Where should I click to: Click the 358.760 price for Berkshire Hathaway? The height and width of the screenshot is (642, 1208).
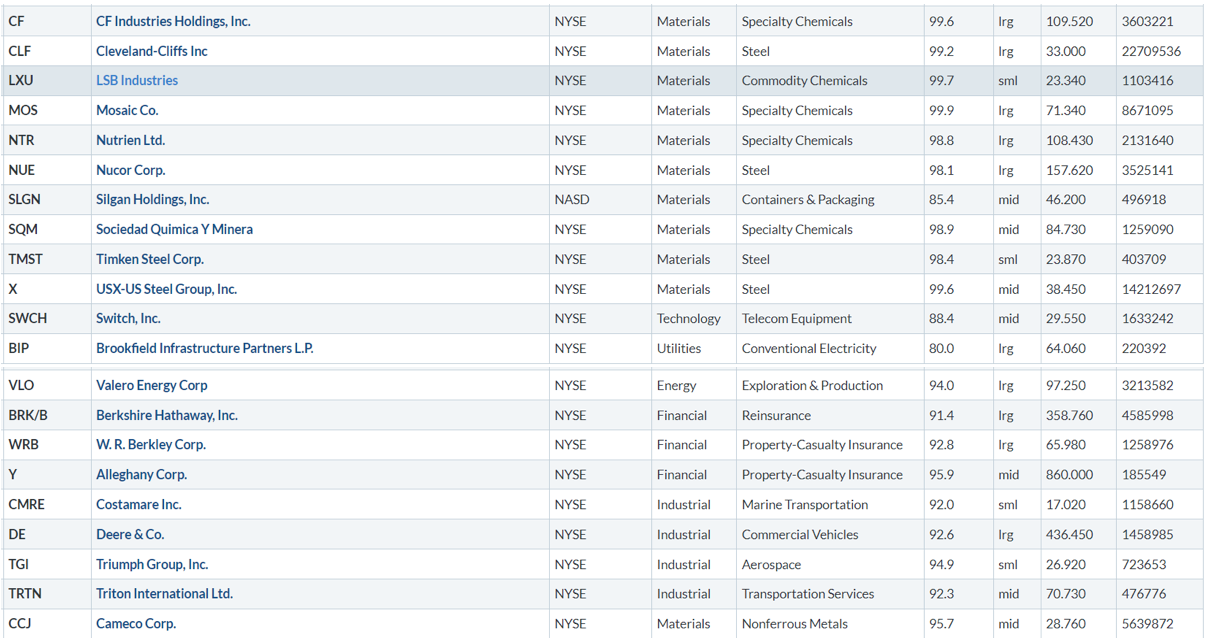(x=1070, y=416)
